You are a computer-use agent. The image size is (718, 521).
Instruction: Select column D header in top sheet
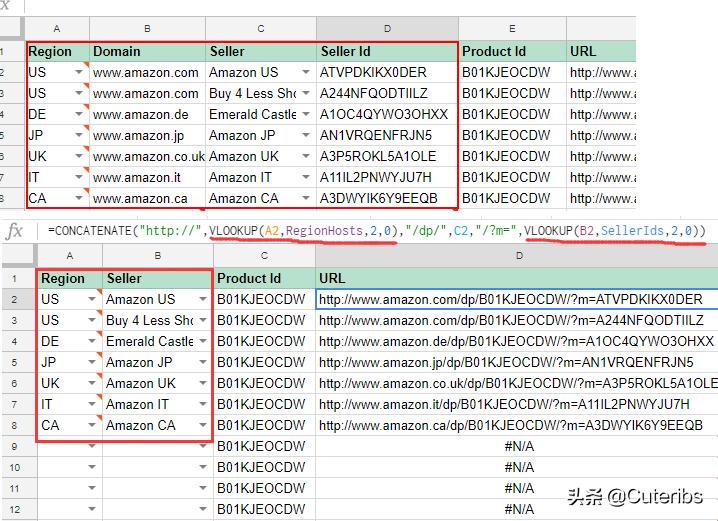tap(387, 28)
